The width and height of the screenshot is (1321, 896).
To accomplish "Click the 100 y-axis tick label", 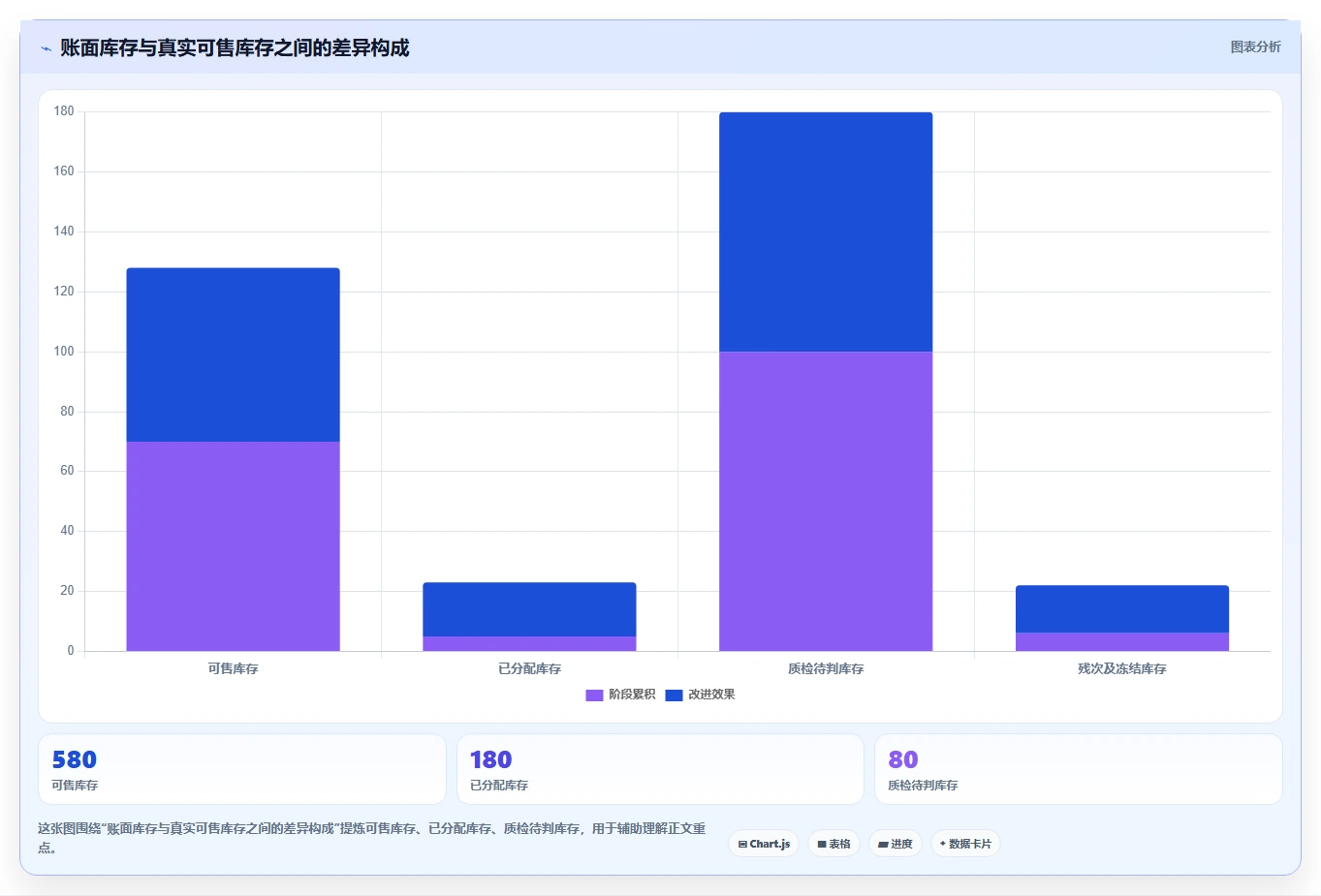I will (64, 351).
